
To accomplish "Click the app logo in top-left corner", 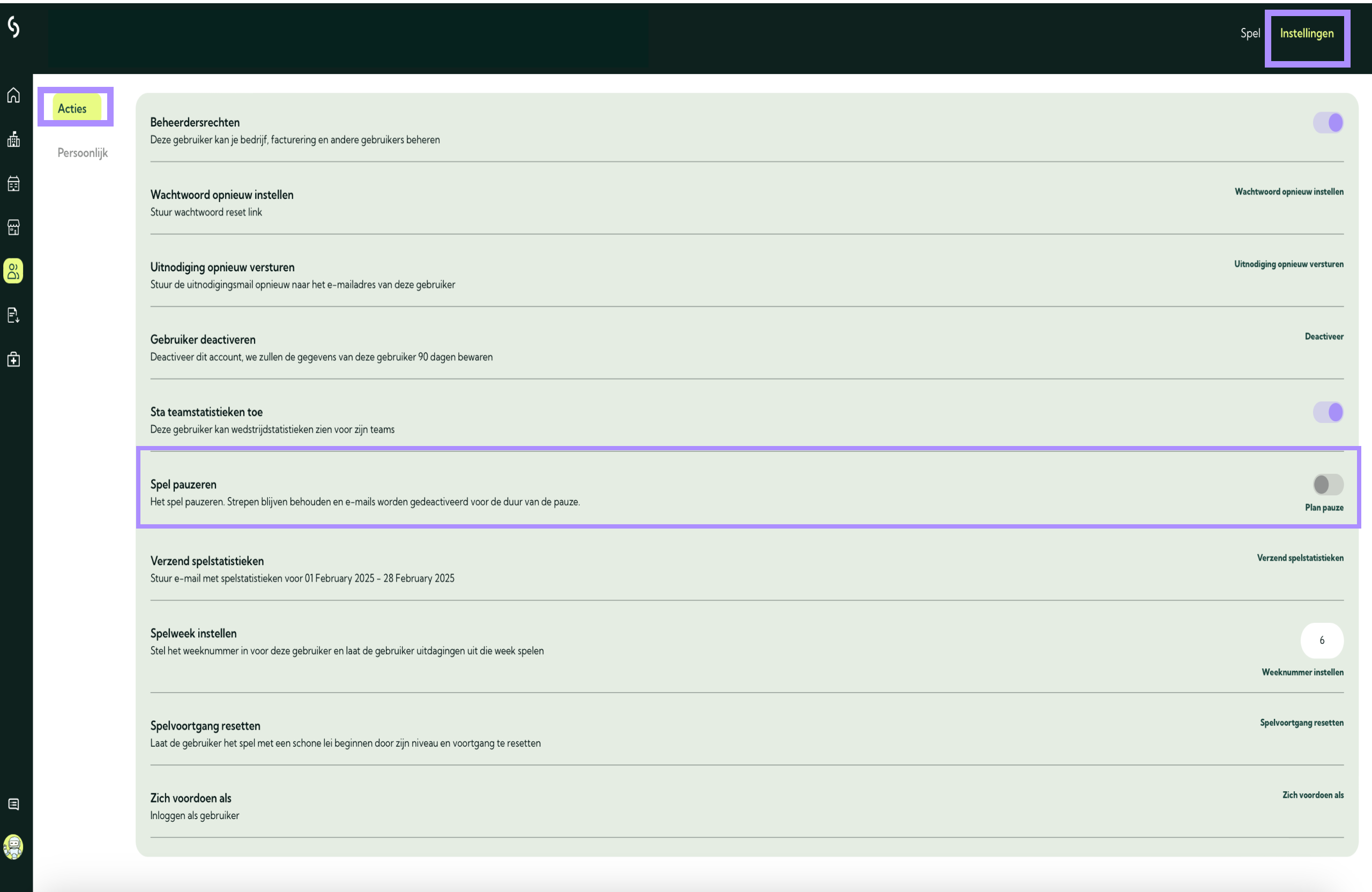I will pyautogui.click(x=14, y=26).
